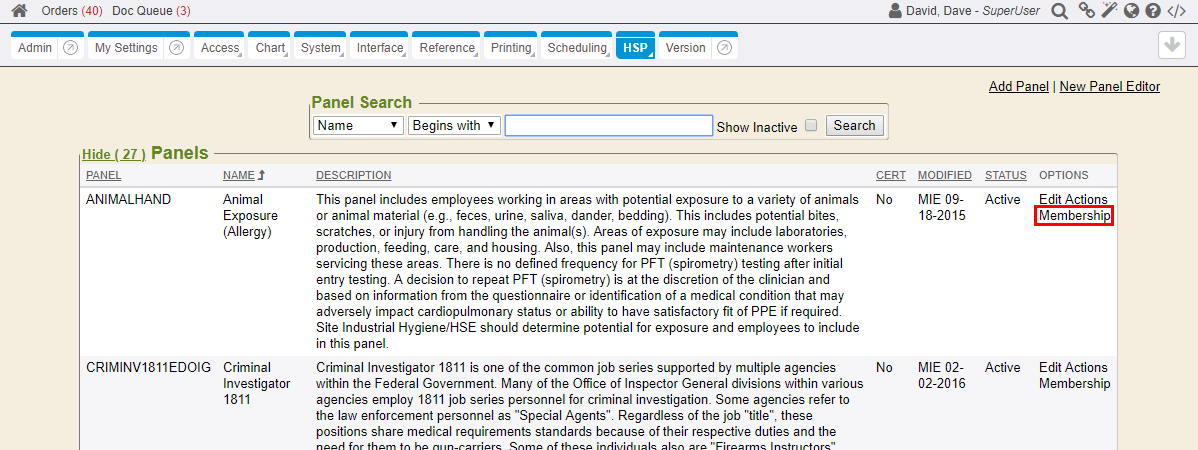The image size is (1198, 450).
Task: Open the Reference tab
Action: [447, 48]
